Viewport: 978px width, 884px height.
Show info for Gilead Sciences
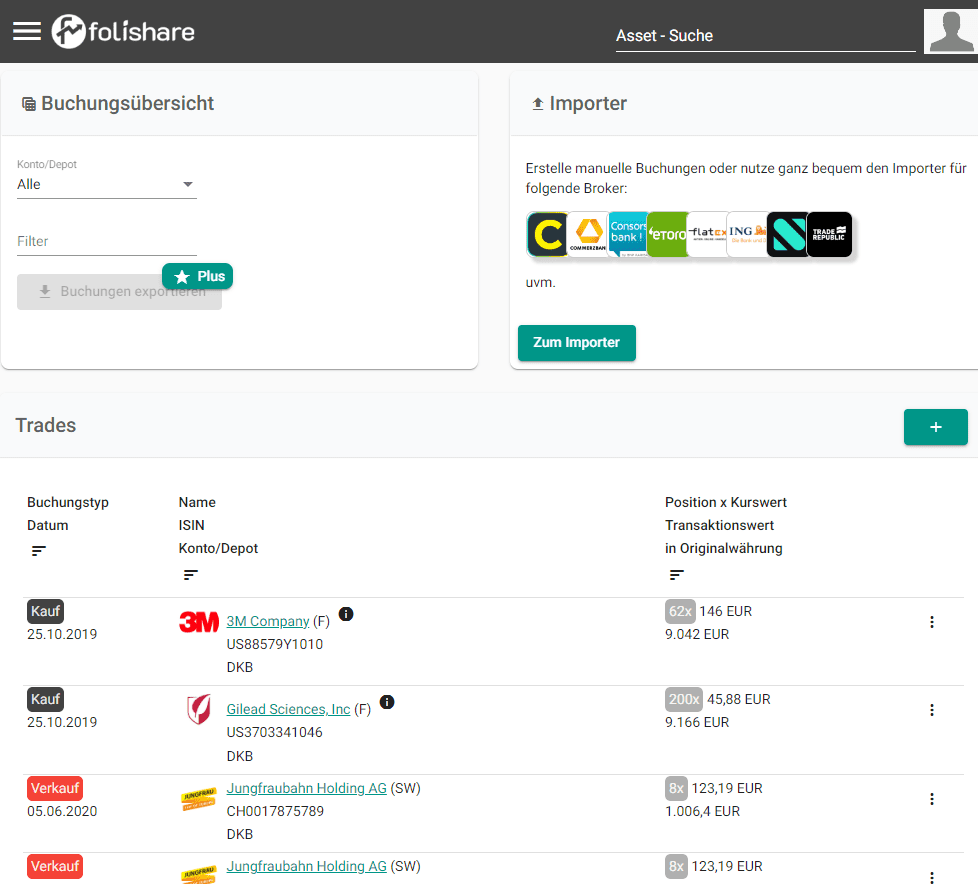(387, 702)
